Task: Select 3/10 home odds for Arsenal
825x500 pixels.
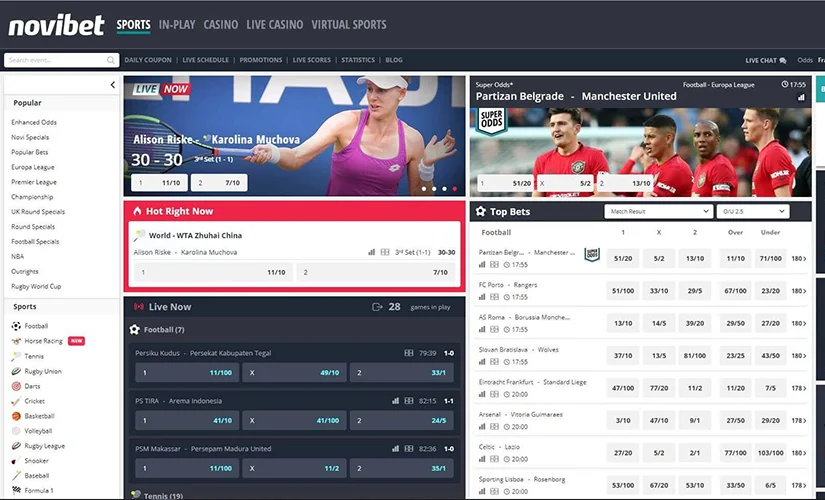Action: point(623,421)
